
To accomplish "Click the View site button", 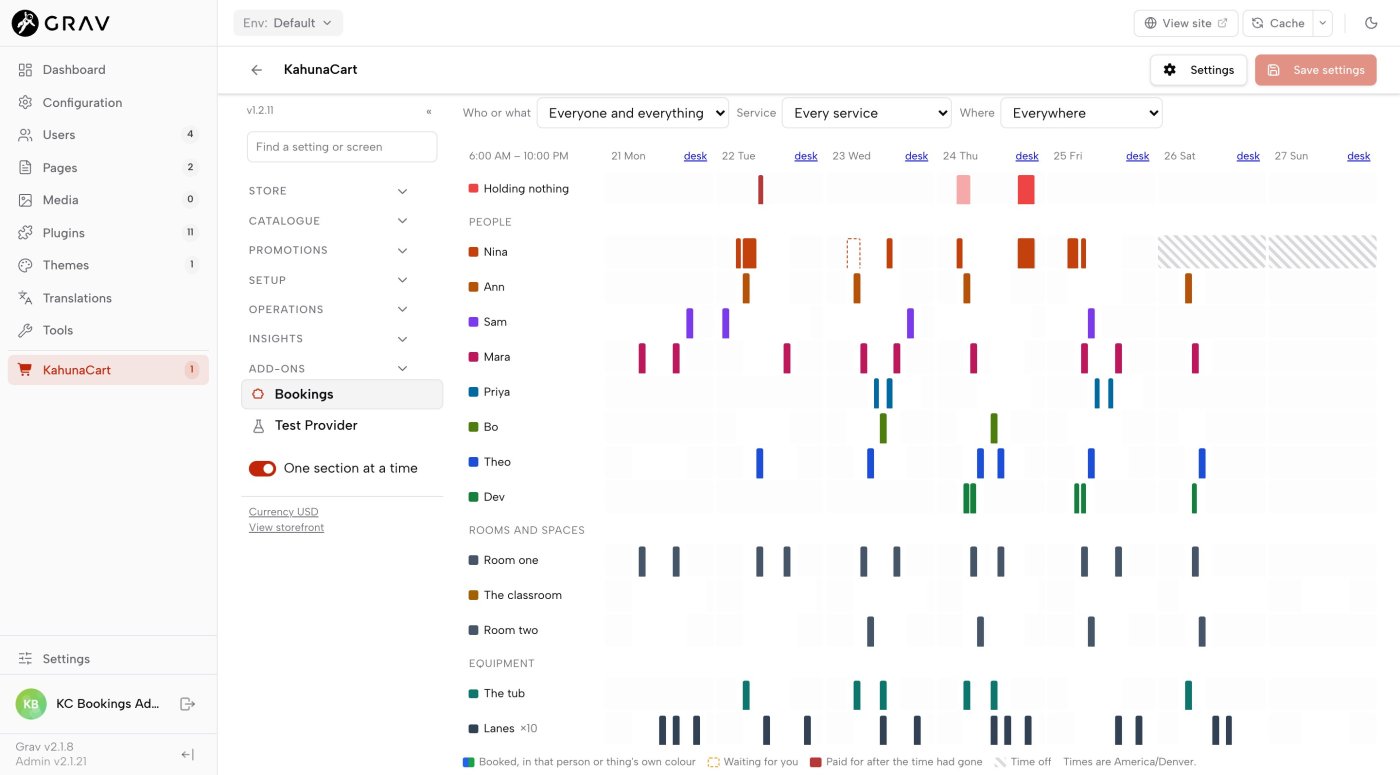I will click(x=1186, y=23).
